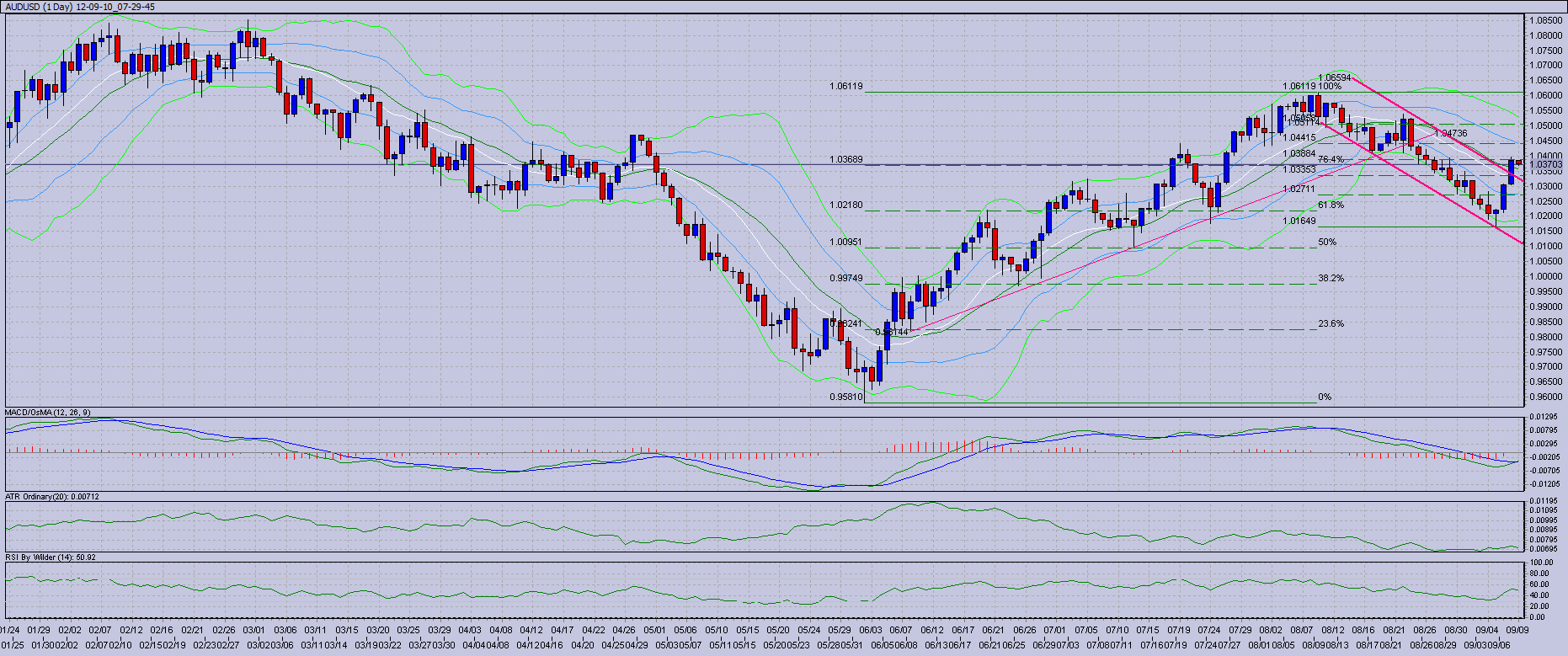Image resolution: width=1568 pixels, height=656 pixels.
Task: Select the 1.06594 peak price label
Action: click(x=1334, y=77)
